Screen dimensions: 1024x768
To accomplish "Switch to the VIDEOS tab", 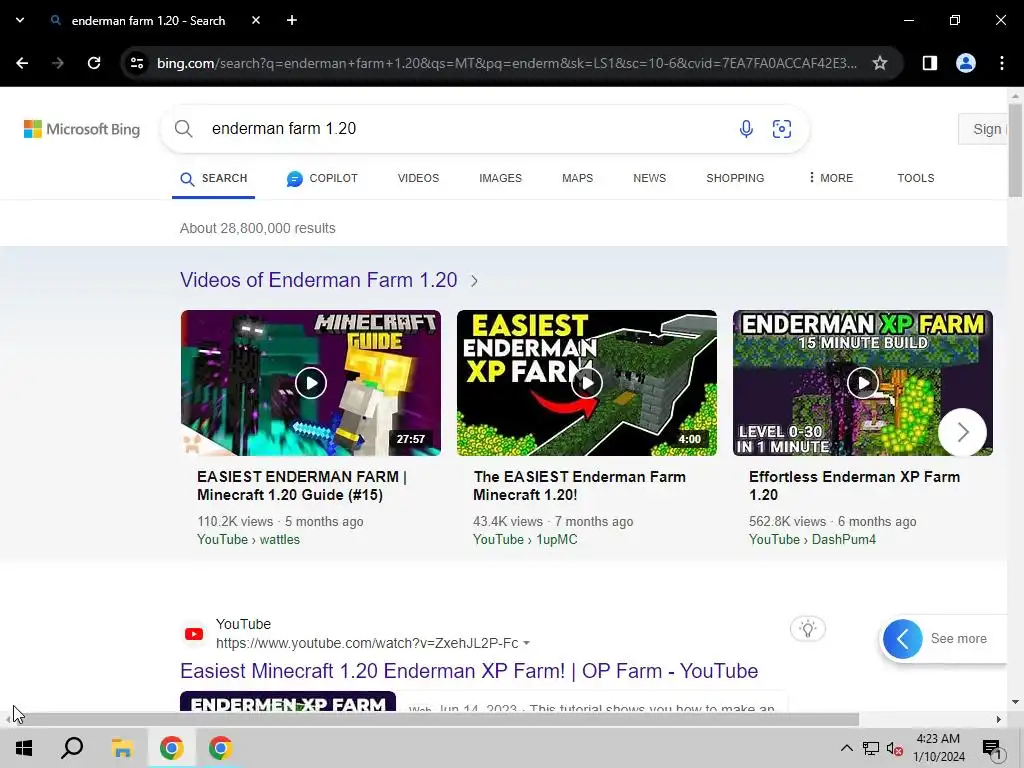I will coord(419,178).
